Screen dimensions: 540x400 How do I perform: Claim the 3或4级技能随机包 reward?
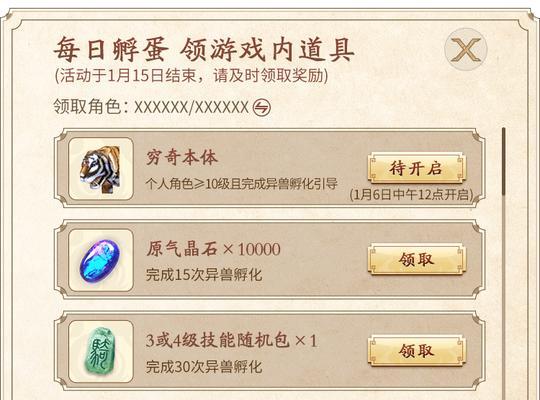[x=417, y=351]
